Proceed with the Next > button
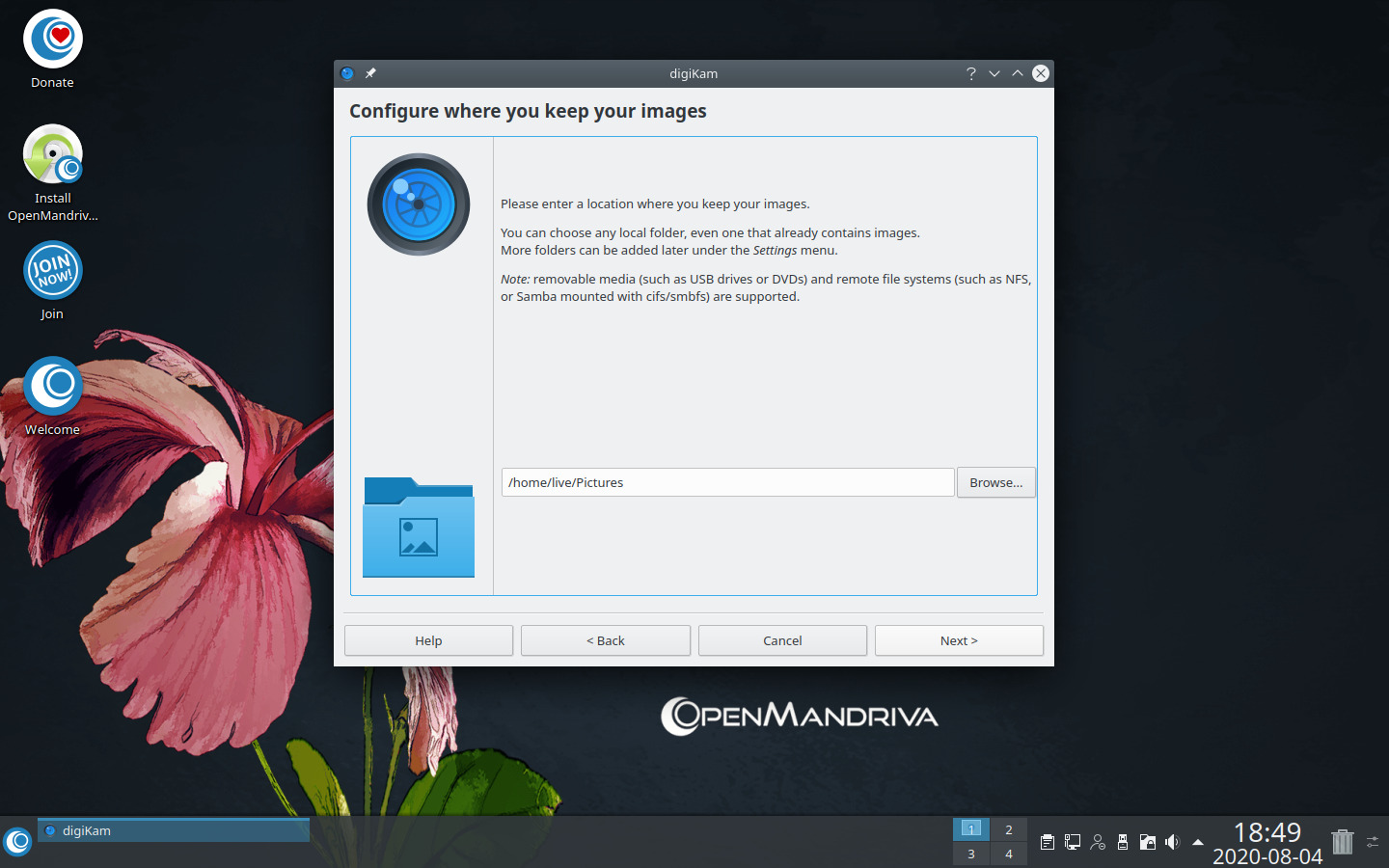Viewport: 1389px width, 868px height. [x=959, y=640]
